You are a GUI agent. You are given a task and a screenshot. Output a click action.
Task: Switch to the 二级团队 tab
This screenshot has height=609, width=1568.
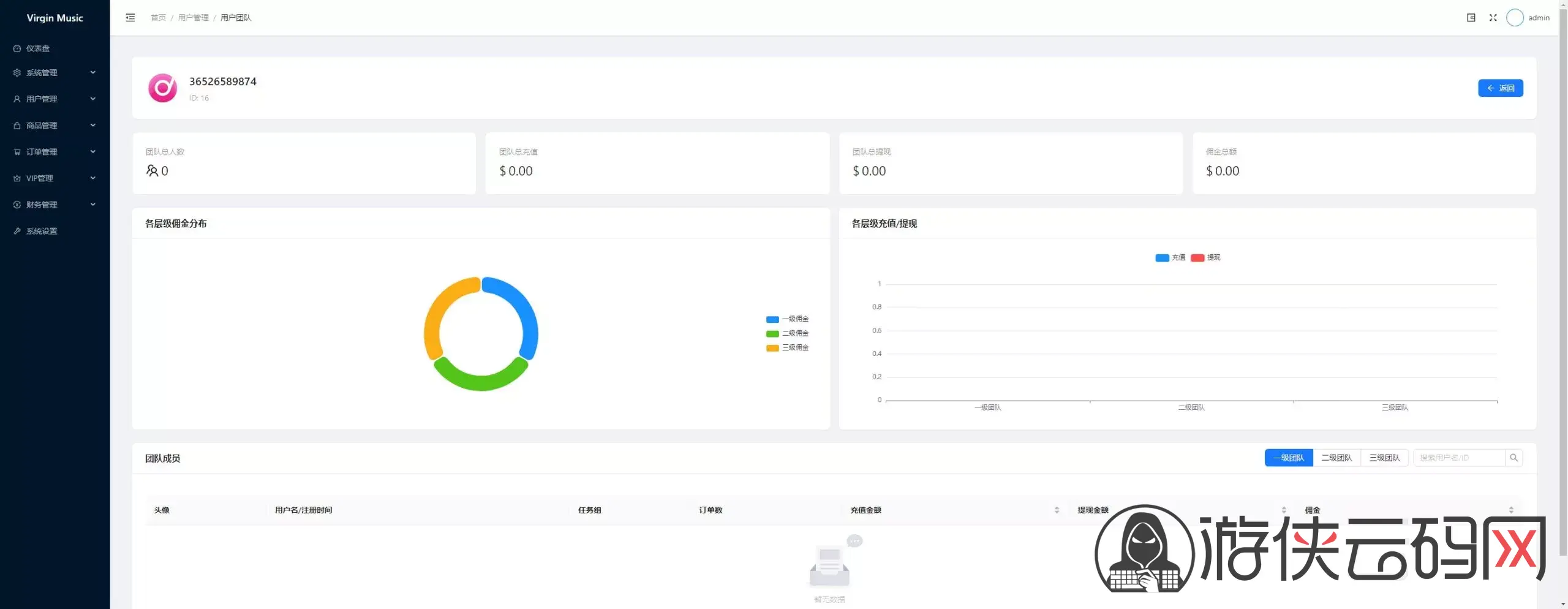1336,458
